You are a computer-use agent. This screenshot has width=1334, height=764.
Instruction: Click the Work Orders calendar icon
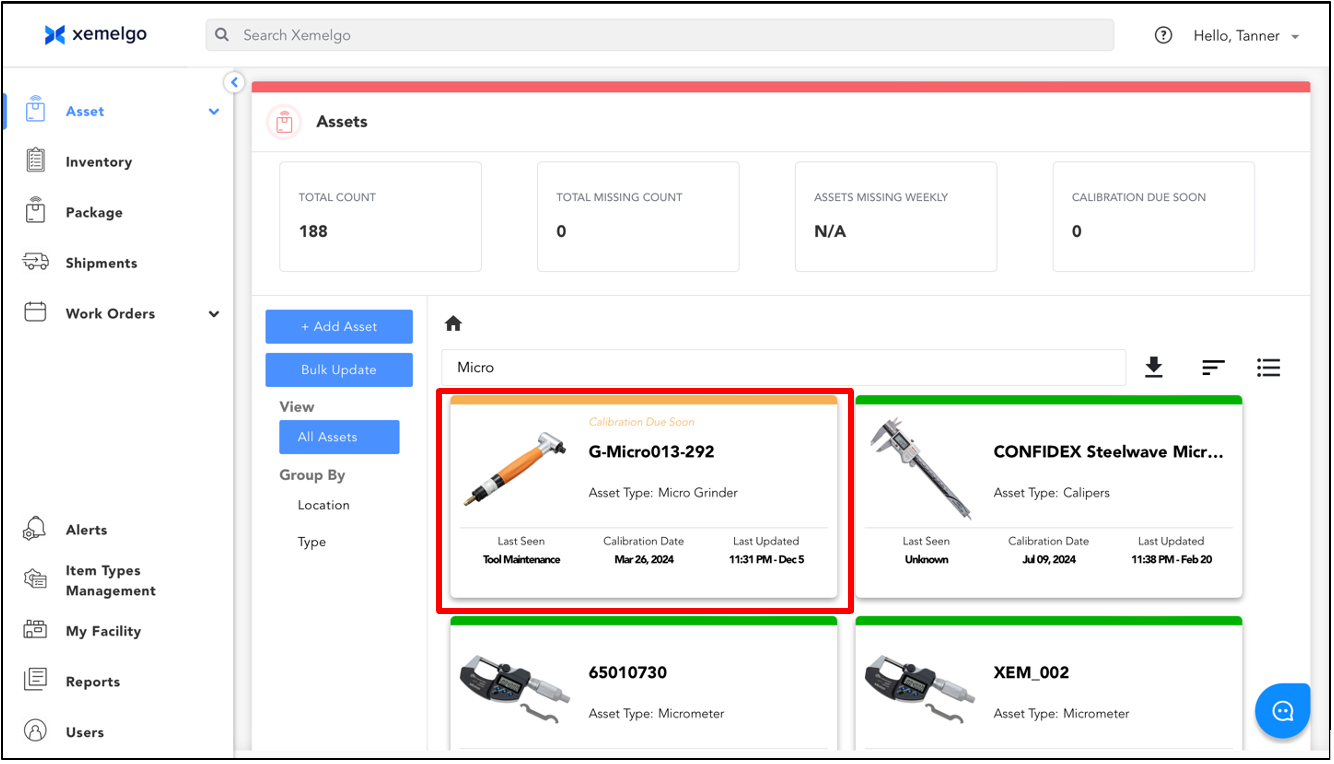(x=36, y=312)
